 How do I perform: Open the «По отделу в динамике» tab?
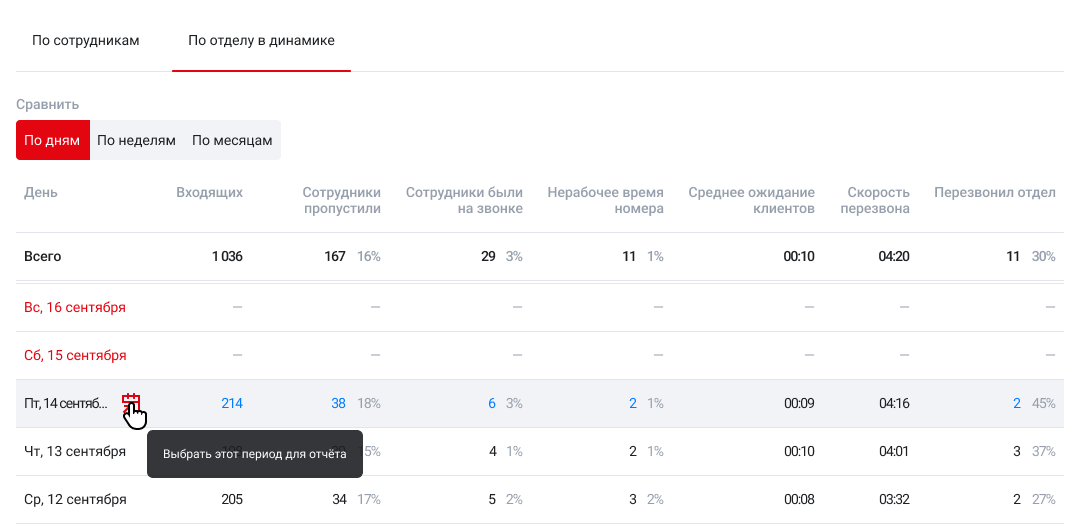[261, 41]
